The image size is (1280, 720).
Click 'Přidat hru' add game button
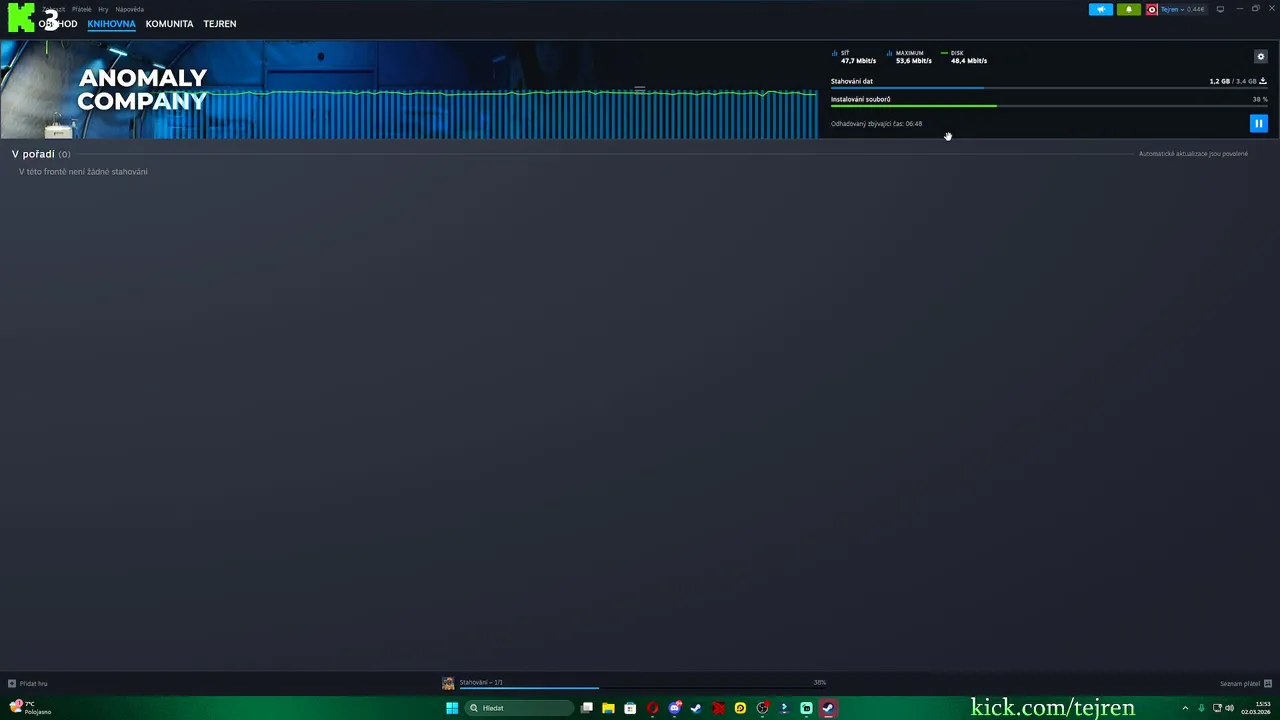click(27, 684)
